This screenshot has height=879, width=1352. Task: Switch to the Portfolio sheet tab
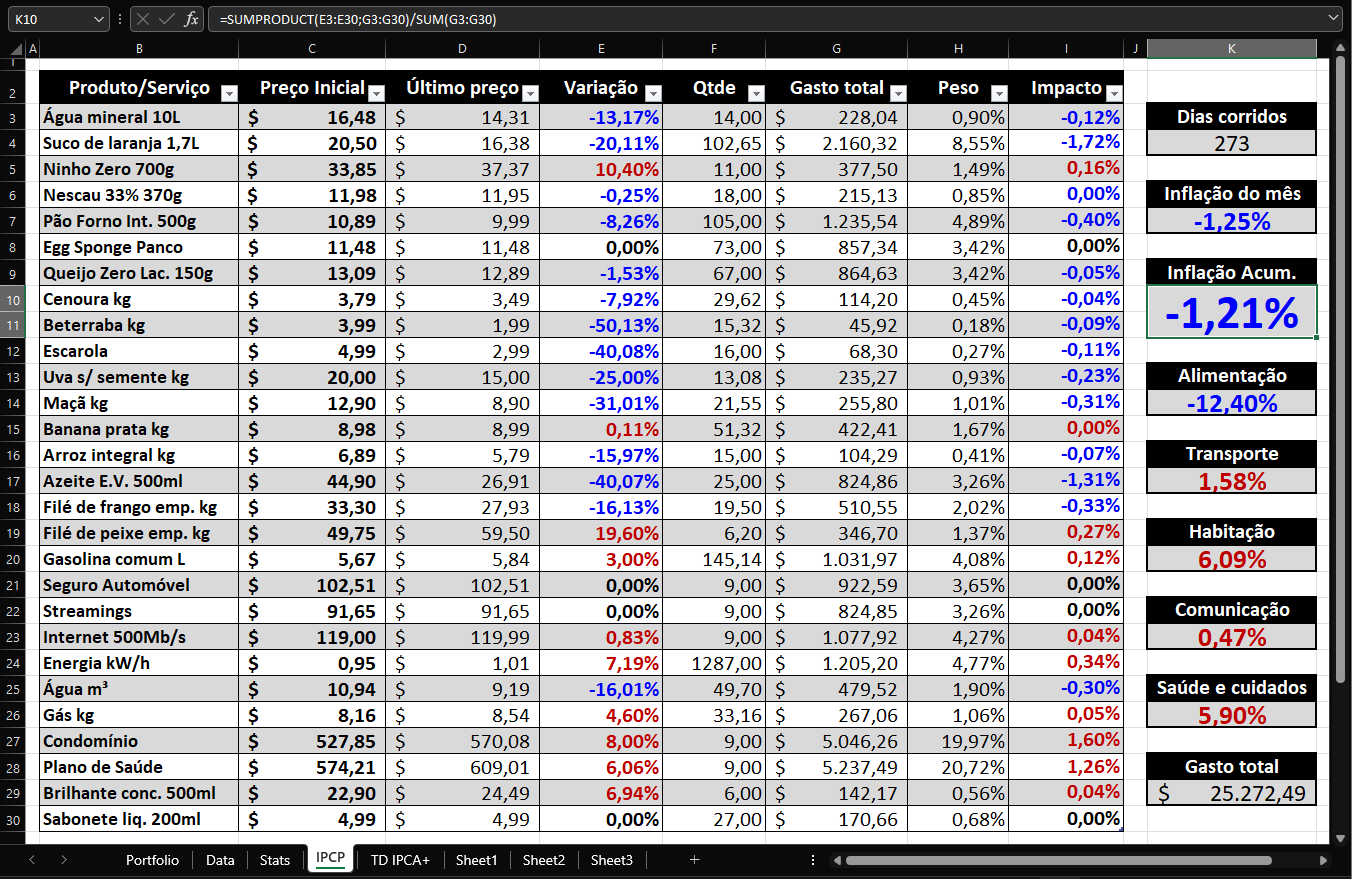[153, 860]
